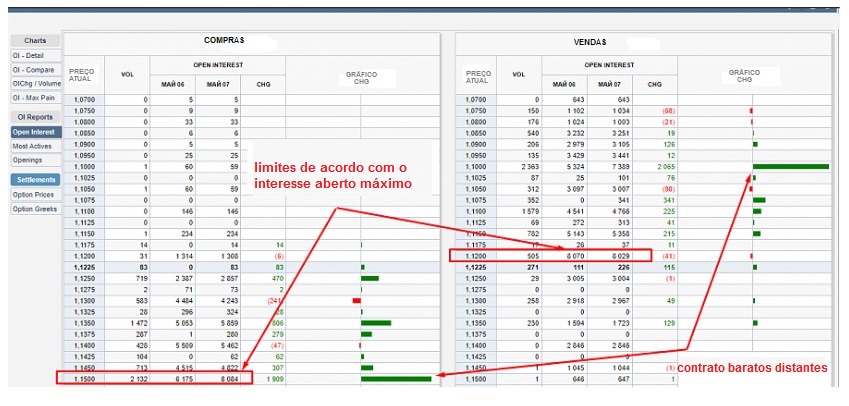Open OIChg / Volume chart view

(x=32, y=83)
